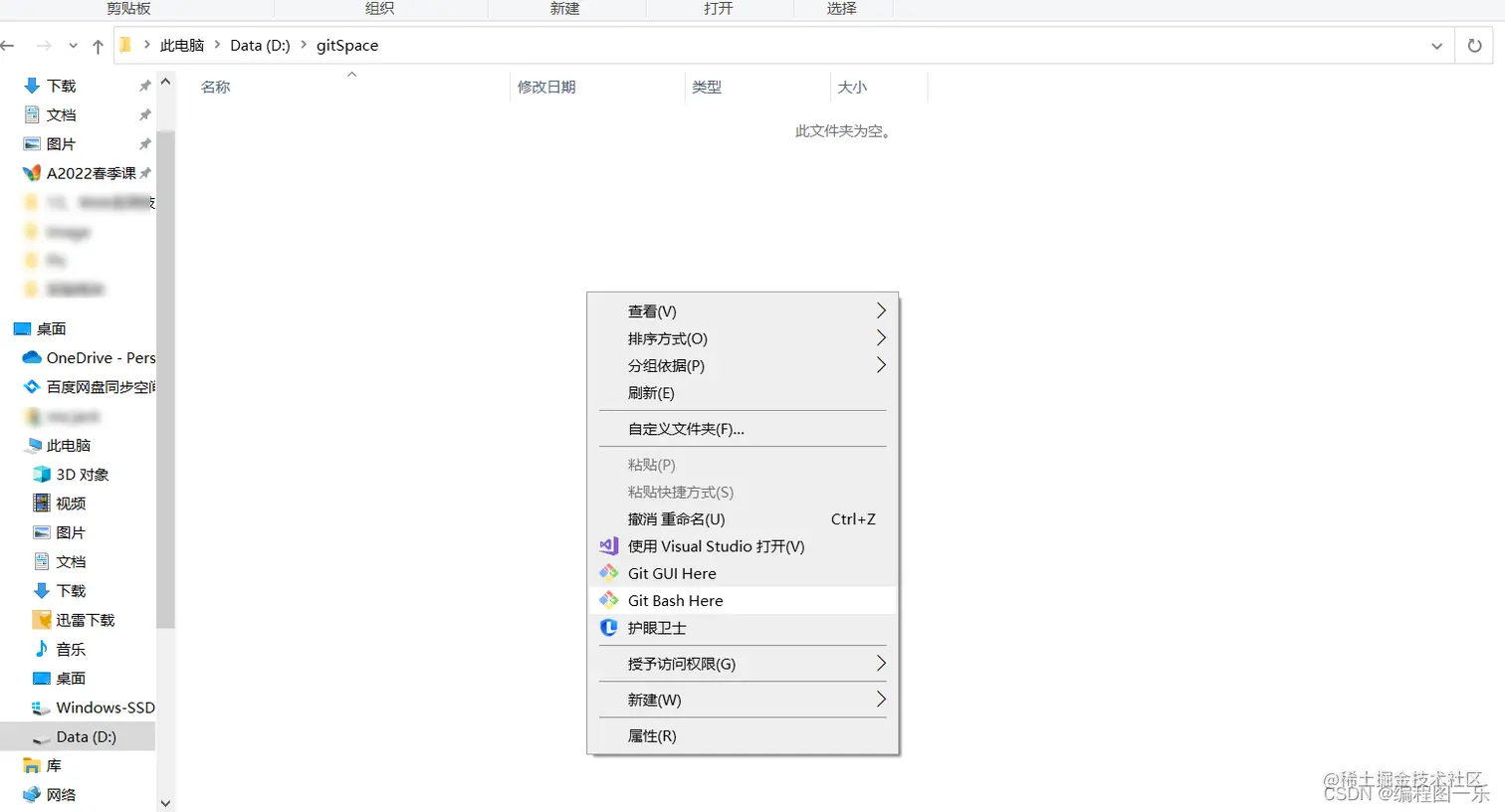The width and height of the screenshot is (1505, 812).
Task: Expand the root chevron before 此电脑 breadcrumb
Action: tap(147, 45)
